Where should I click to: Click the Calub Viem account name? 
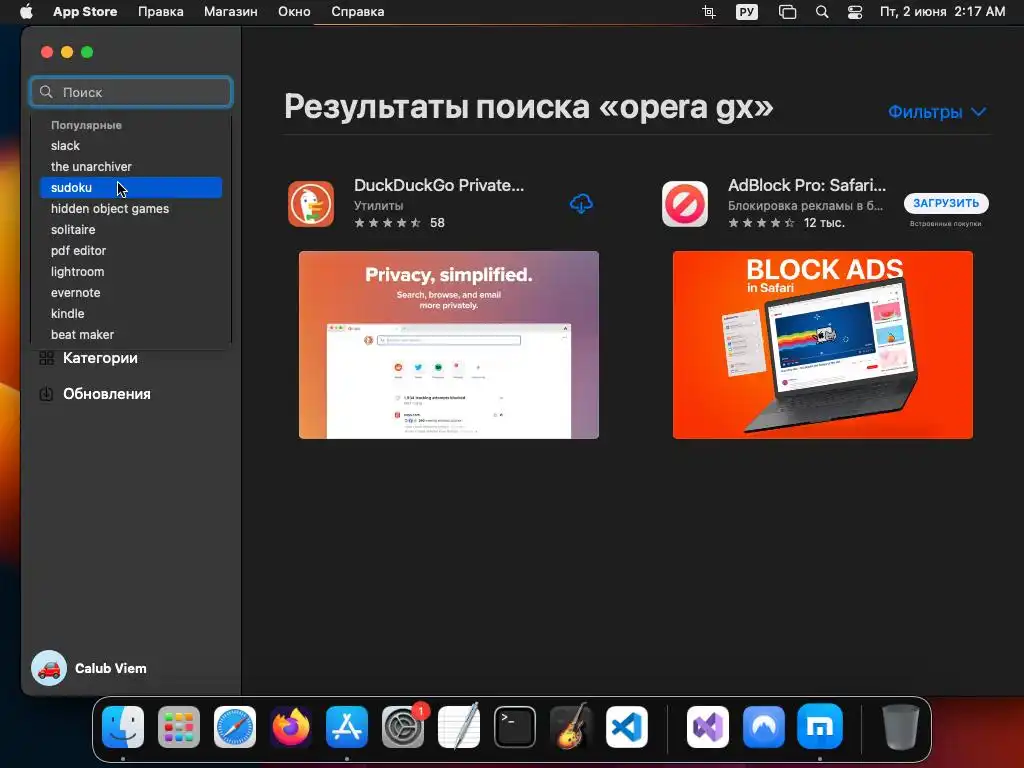(110, 668)
